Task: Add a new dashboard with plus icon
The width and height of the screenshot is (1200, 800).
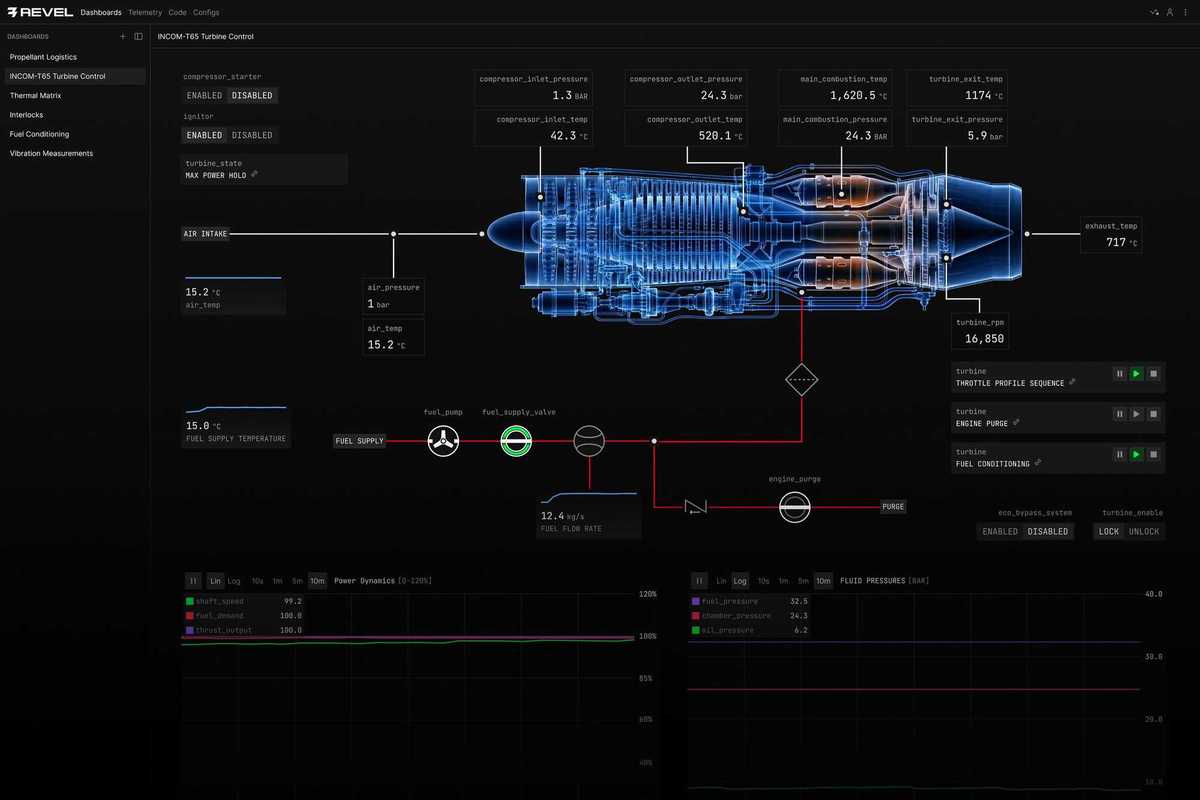Action: 123,36
